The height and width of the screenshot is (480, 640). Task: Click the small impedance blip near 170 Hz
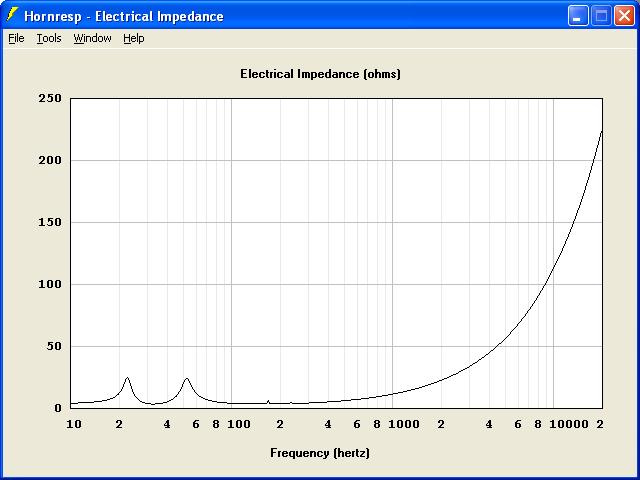[x=268, y=402]
